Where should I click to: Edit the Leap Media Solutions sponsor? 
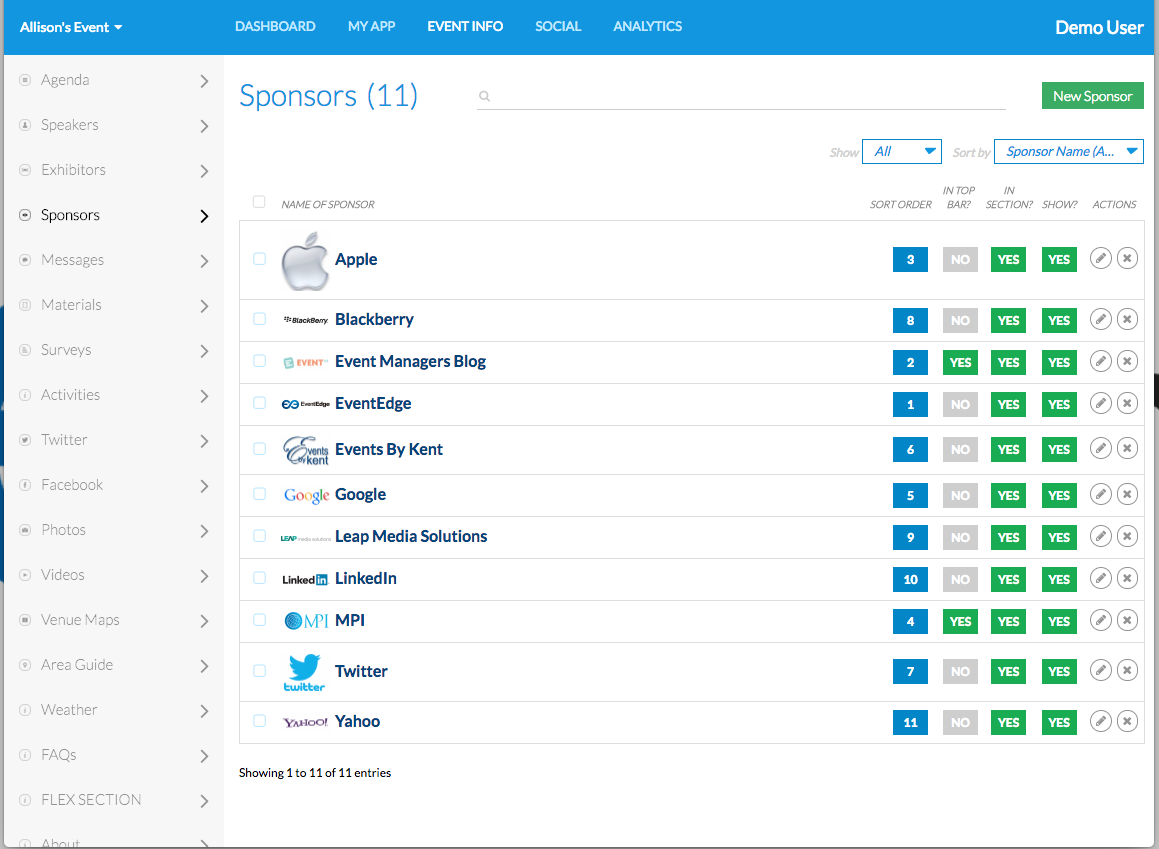[x=1101, y=536]
